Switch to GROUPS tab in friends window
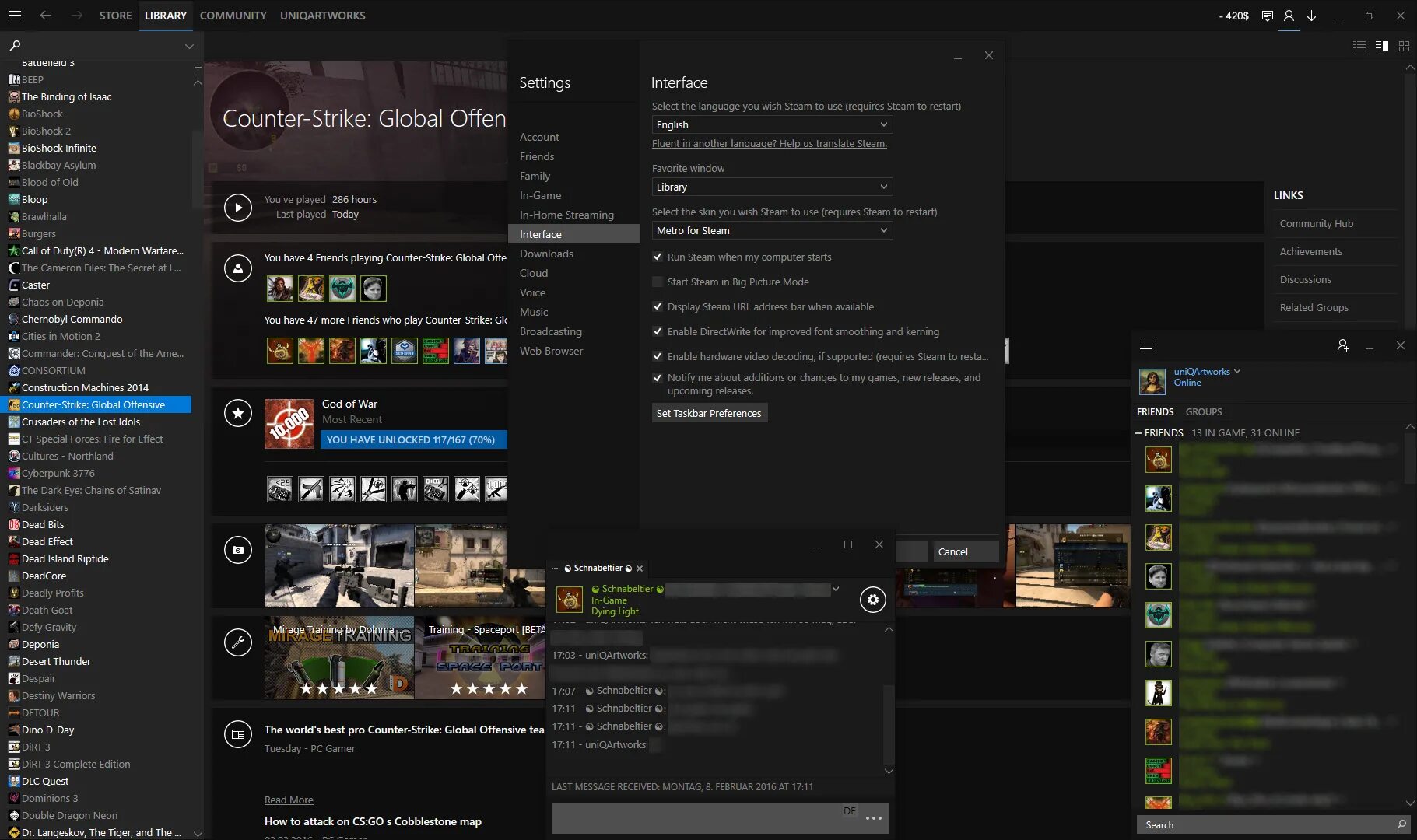 (x=1204, y=411)
